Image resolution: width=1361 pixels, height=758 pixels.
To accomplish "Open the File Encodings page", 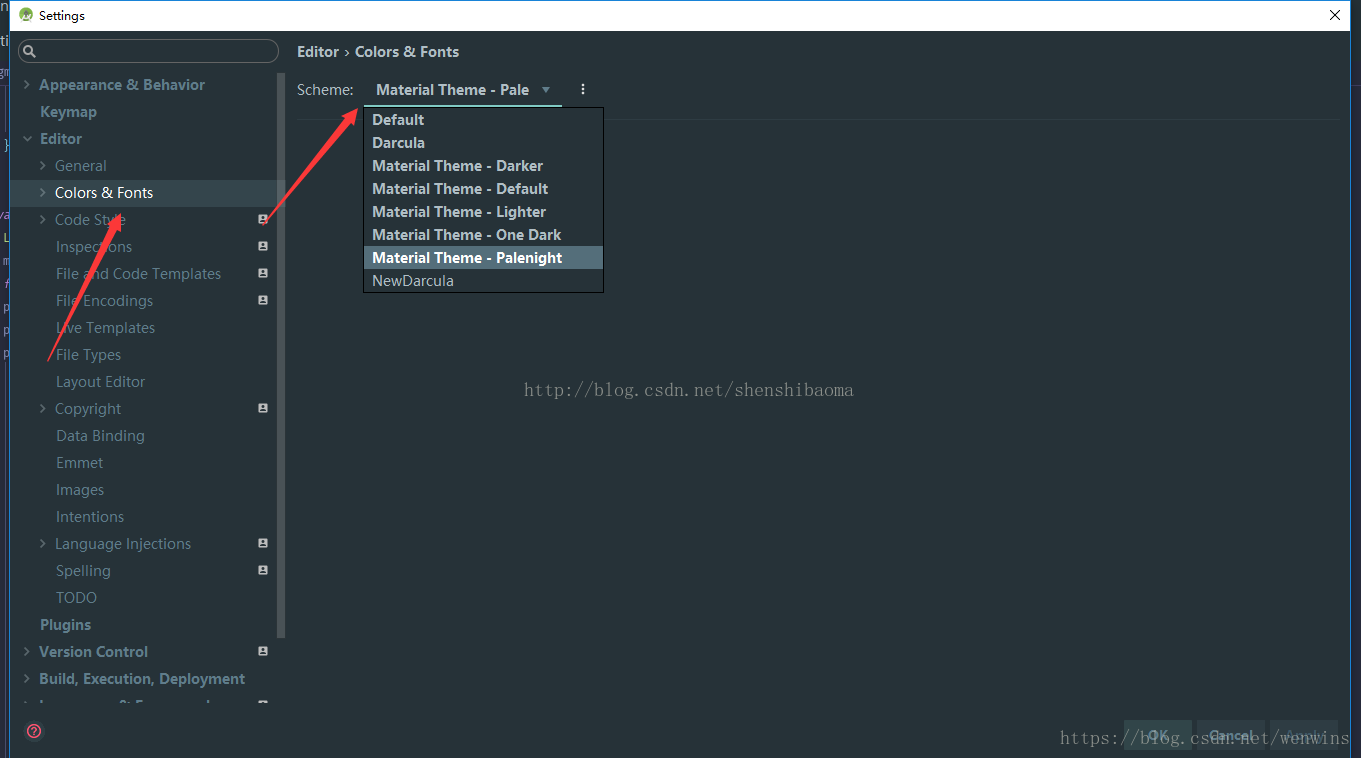I will [x=104, y=301].
